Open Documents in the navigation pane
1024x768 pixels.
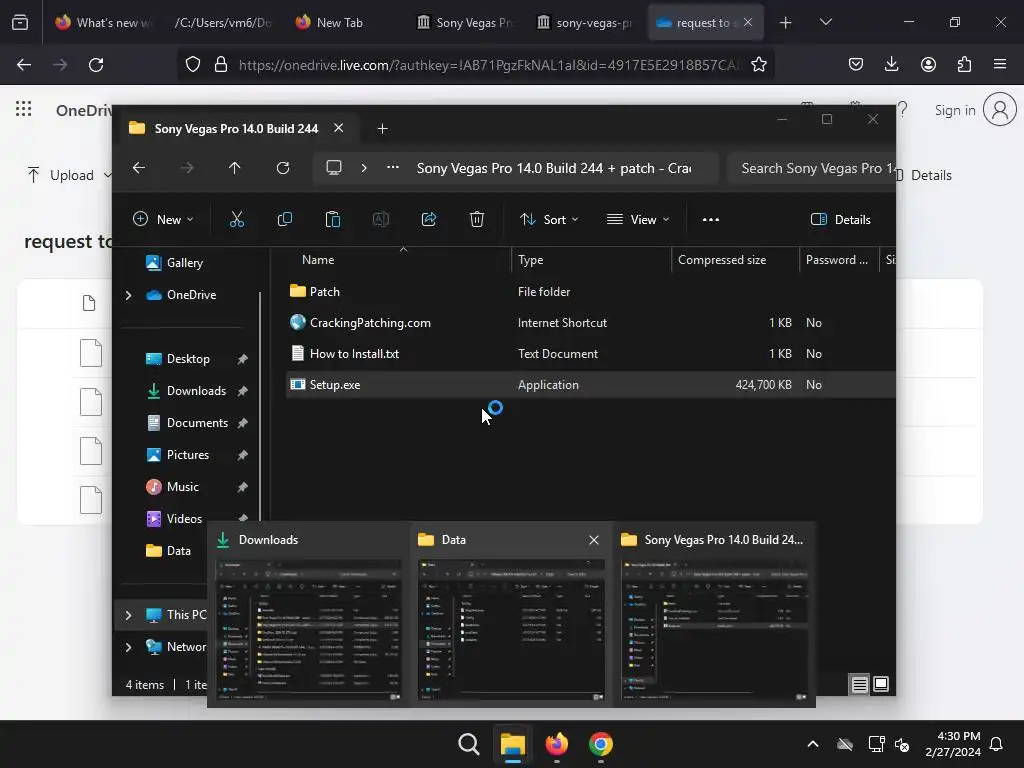[x=197, y=423]
